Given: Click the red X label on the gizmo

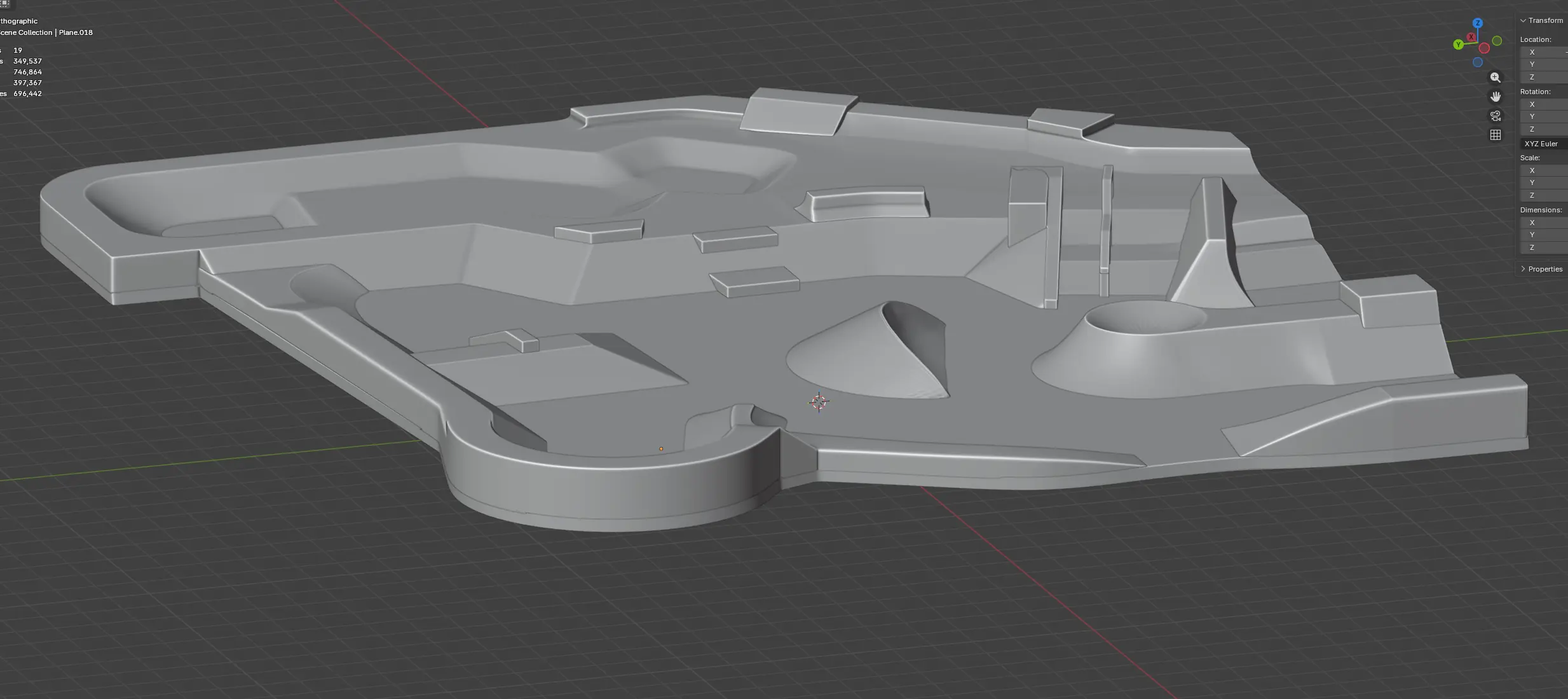Looking at the screenshot, I should [1471, 37].
